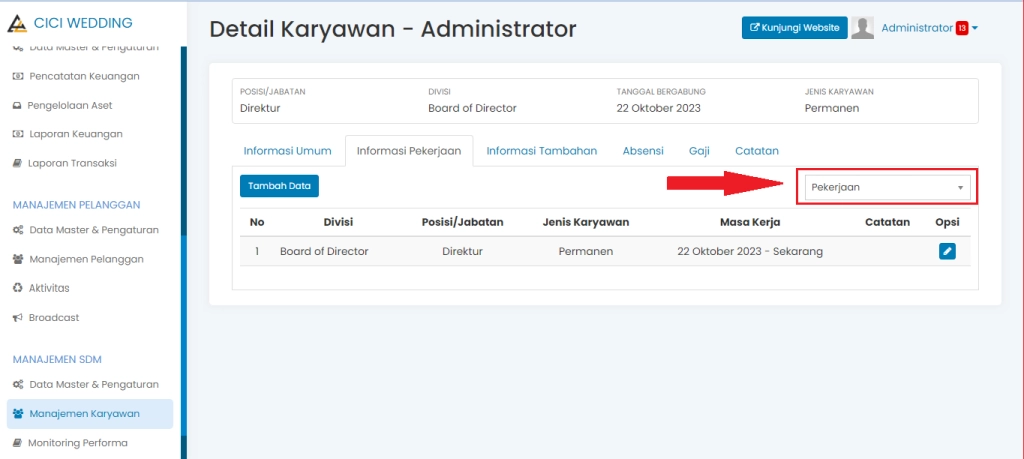The height and width of the screenshot is (459, 1024).
Task: Go to Laporan Keuangan in sidebar
Action: 75,134
